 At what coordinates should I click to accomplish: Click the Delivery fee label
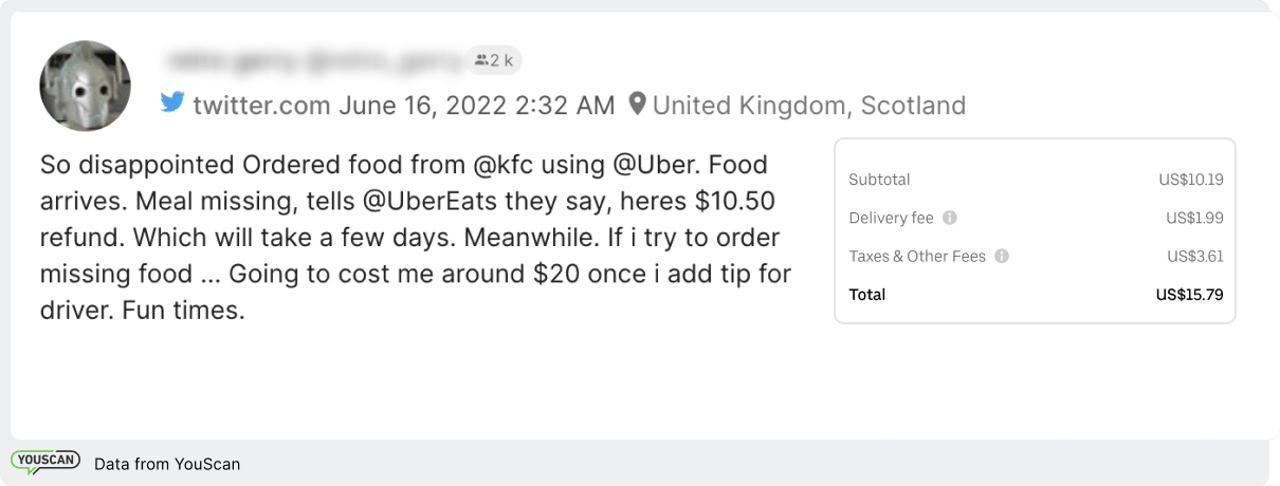click(x=892, y=218)
